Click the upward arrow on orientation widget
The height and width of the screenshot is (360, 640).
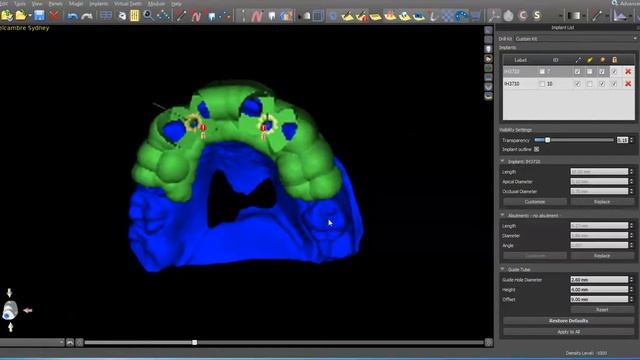[10, 327]
